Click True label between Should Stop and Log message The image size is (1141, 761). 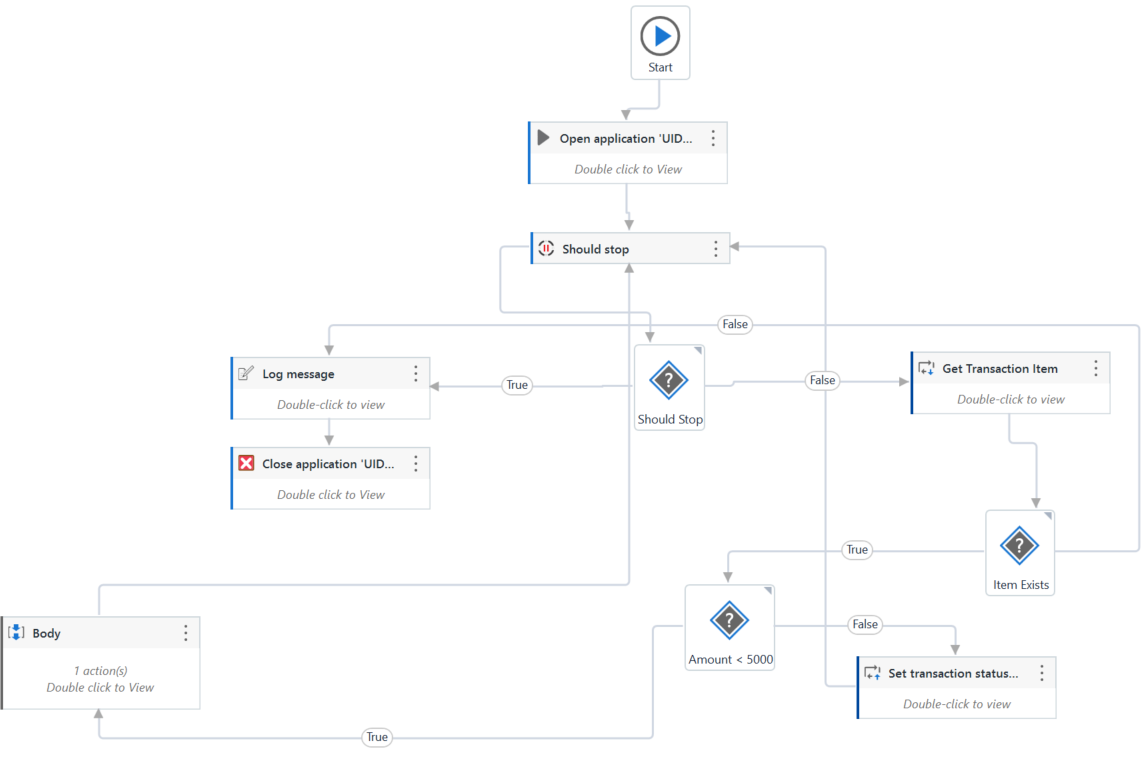517,385
